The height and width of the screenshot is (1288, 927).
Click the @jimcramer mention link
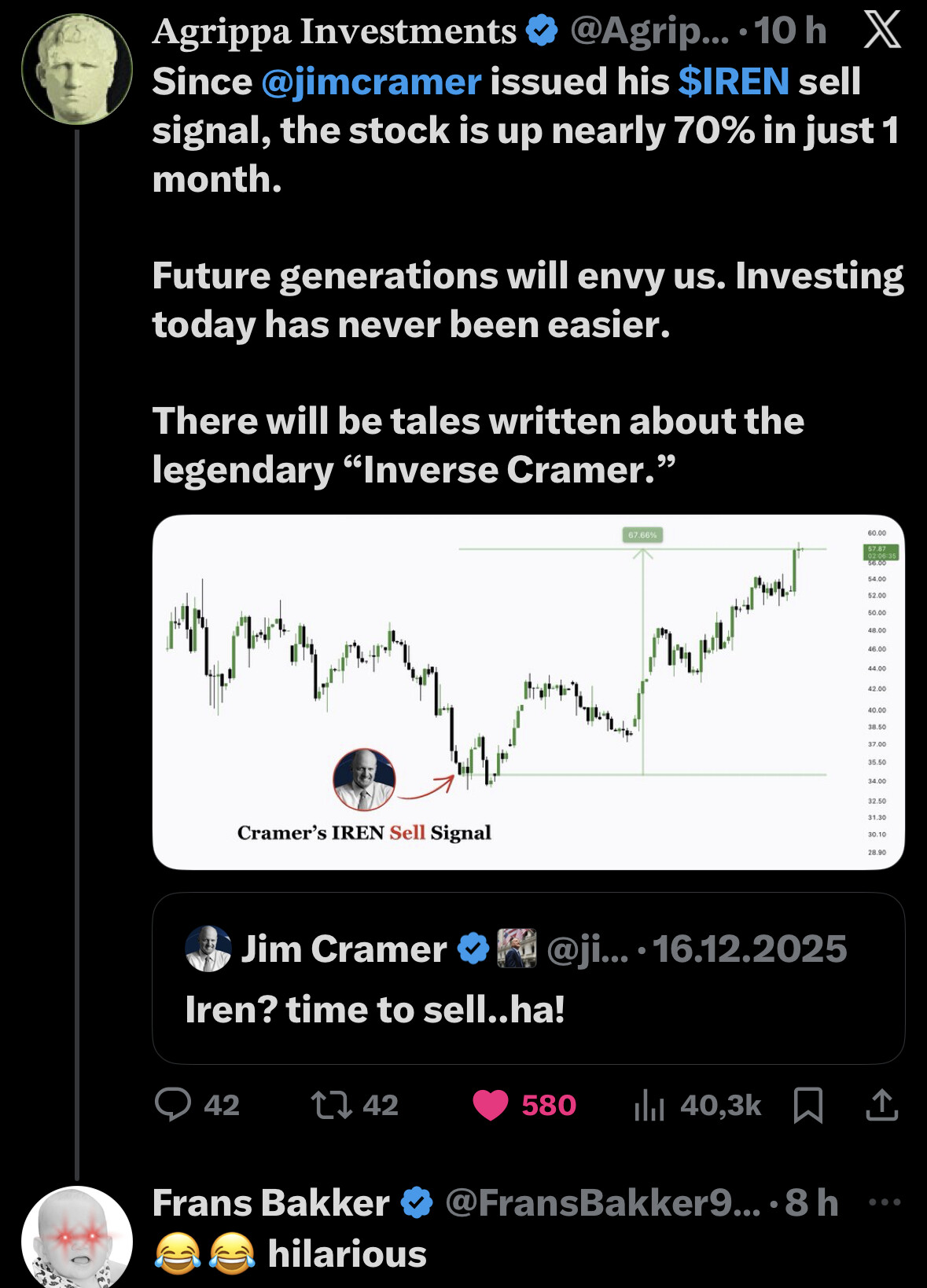[371, 82]
